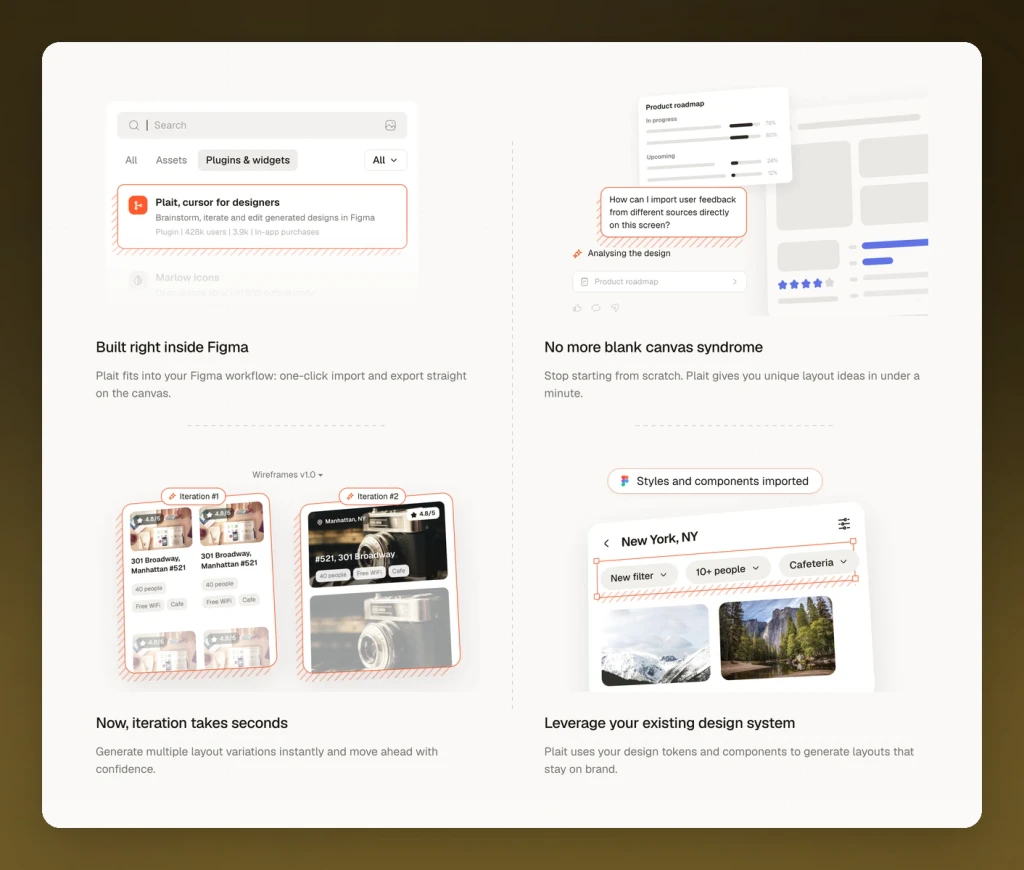Click the chevron arrow on Product roadmap row

click(x=735, y=282)
